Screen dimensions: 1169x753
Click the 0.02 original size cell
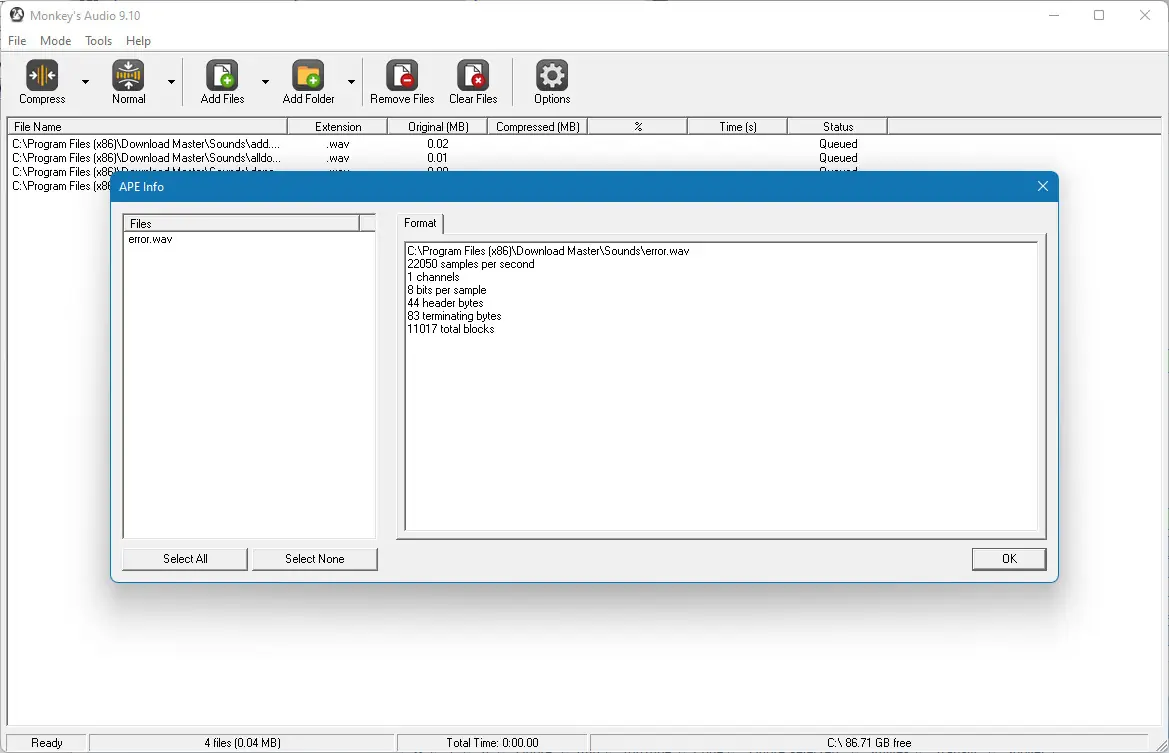(x=438, y=144)
